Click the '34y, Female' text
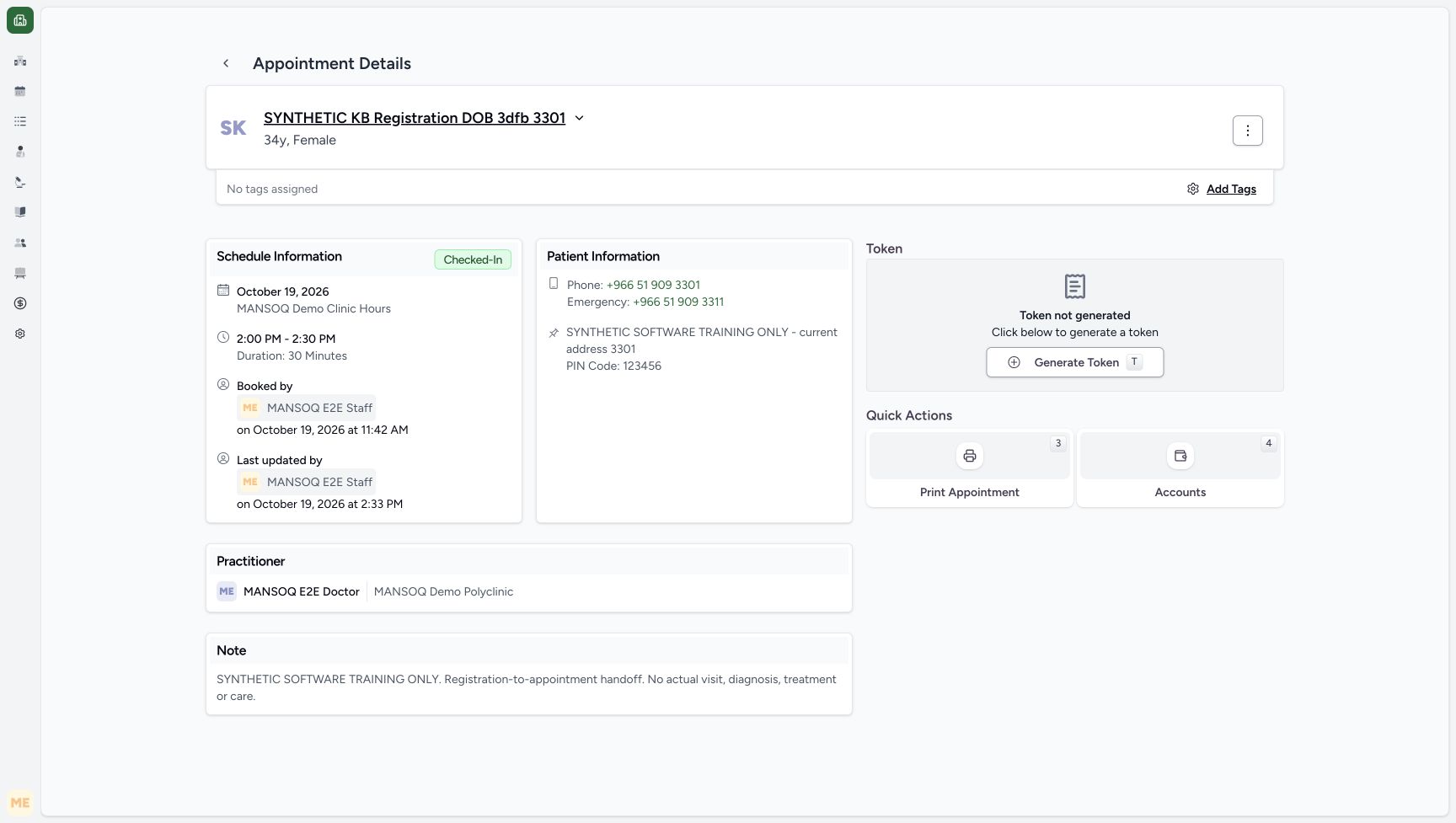 coord(300,140)
